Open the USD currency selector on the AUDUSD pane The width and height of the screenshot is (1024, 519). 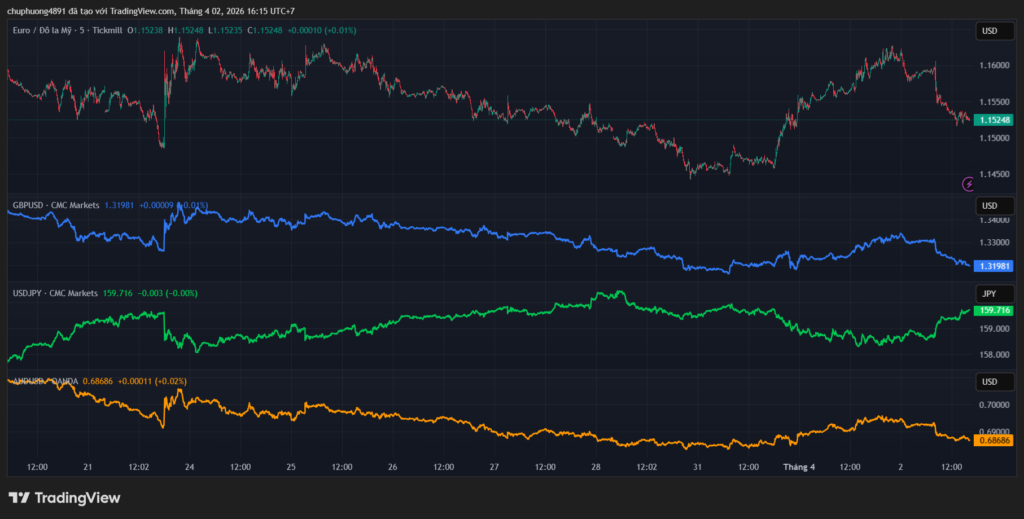pyautogui.click(x=989, y=381)
